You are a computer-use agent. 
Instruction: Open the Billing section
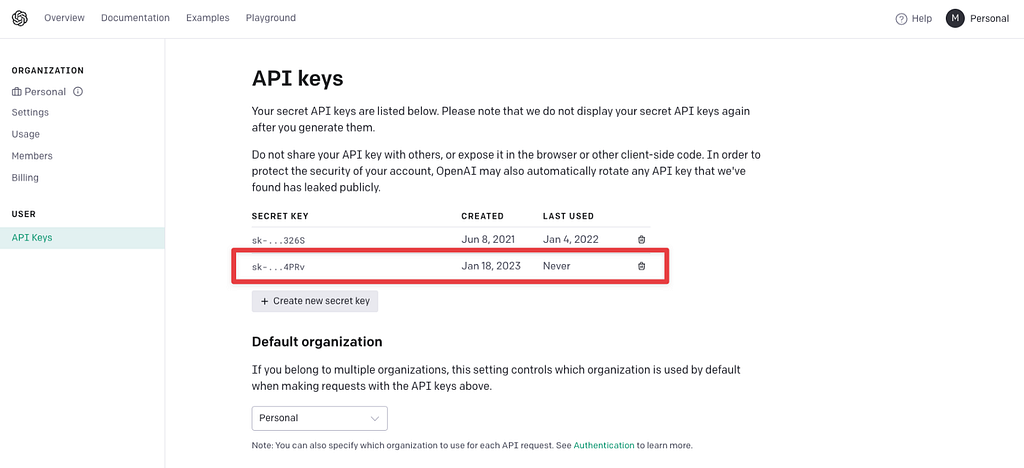pos(25,178)
